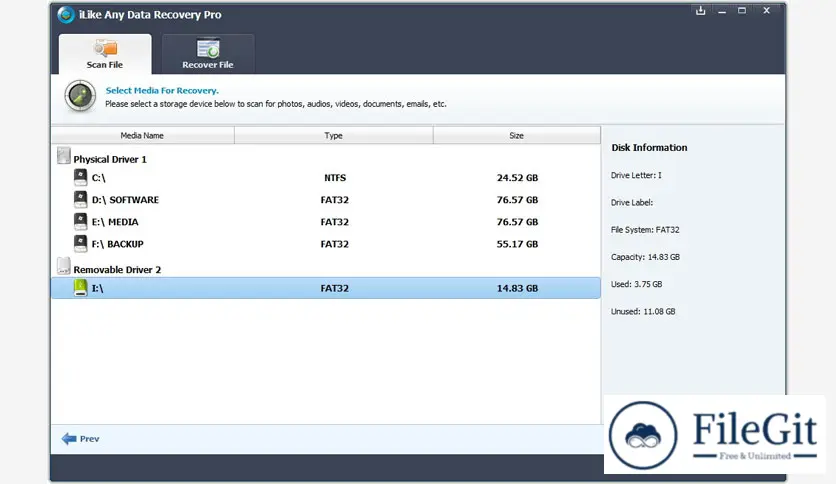The height and width of the screenshot is (484, 836).
Task: Click the File System: FAT32 info line
Action: point(645,230)
